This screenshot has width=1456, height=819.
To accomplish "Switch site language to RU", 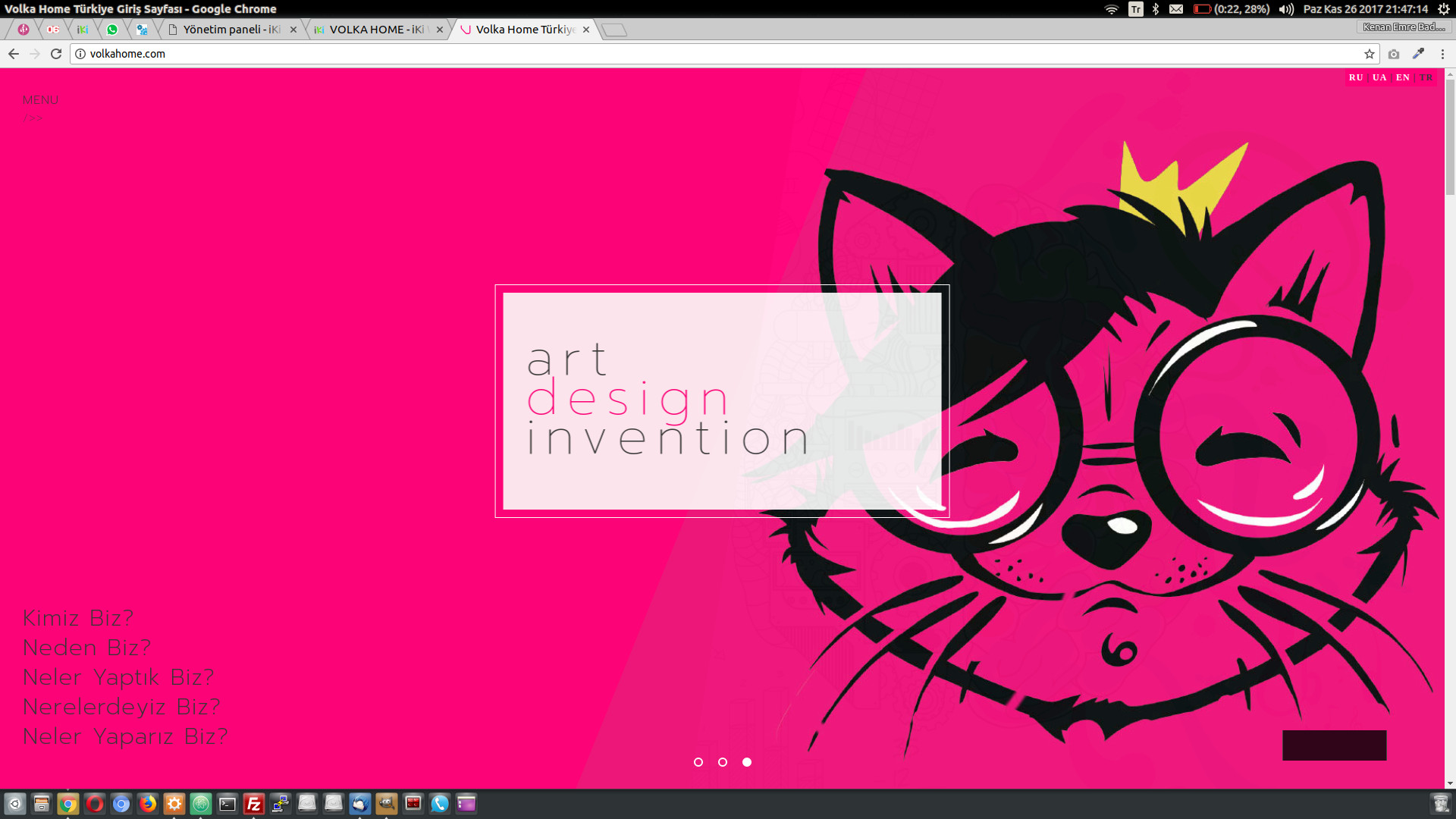I will (1356, 77).
